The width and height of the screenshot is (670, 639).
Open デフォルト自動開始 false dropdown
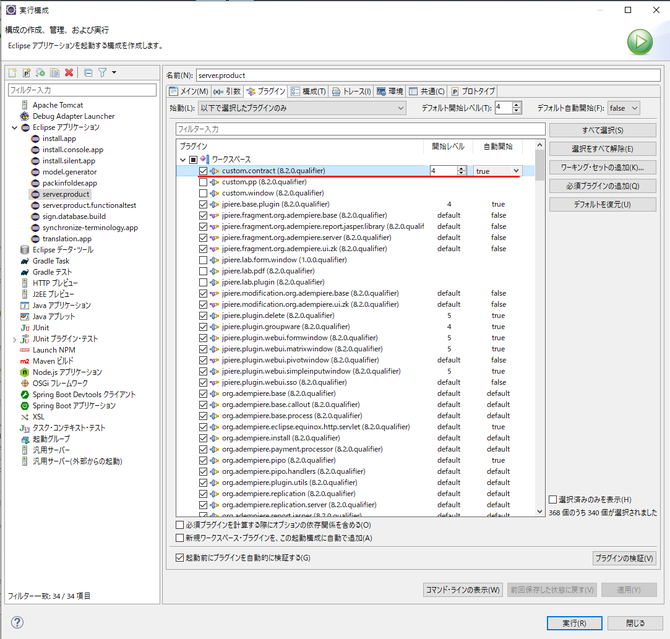pos(623,108)
